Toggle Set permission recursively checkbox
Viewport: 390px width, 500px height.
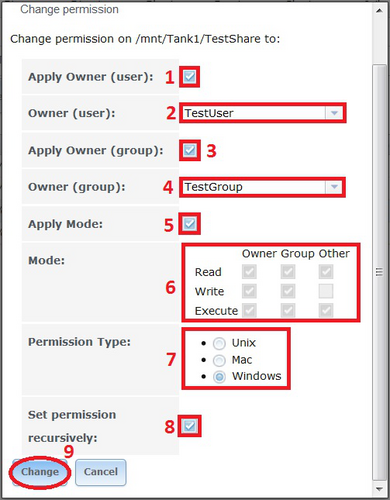coord(190,426)
